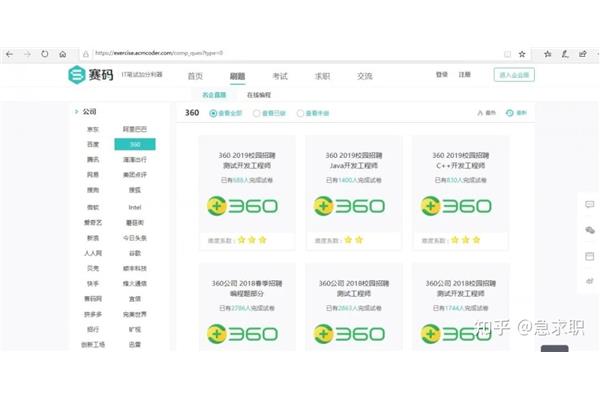Image resolution: width=600 pixels, height=400 pixels.
Task: Select the 查看未做 radio button
Action: (300, 113)
